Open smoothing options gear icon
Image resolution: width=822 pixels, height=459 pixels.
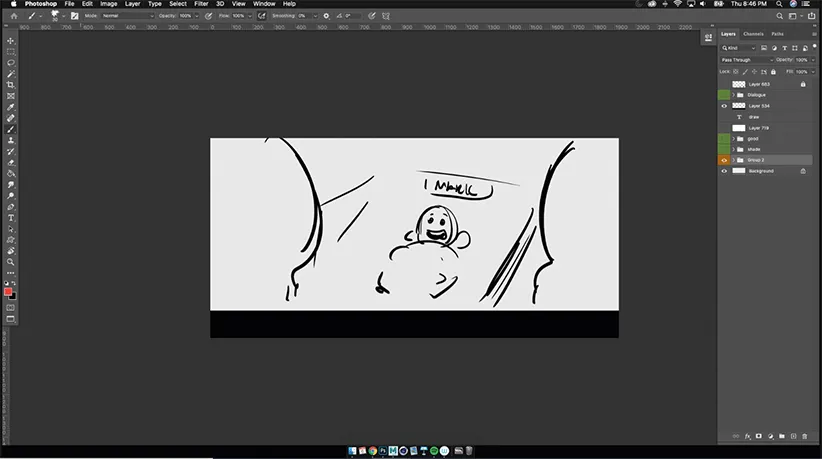click(326, 16)
